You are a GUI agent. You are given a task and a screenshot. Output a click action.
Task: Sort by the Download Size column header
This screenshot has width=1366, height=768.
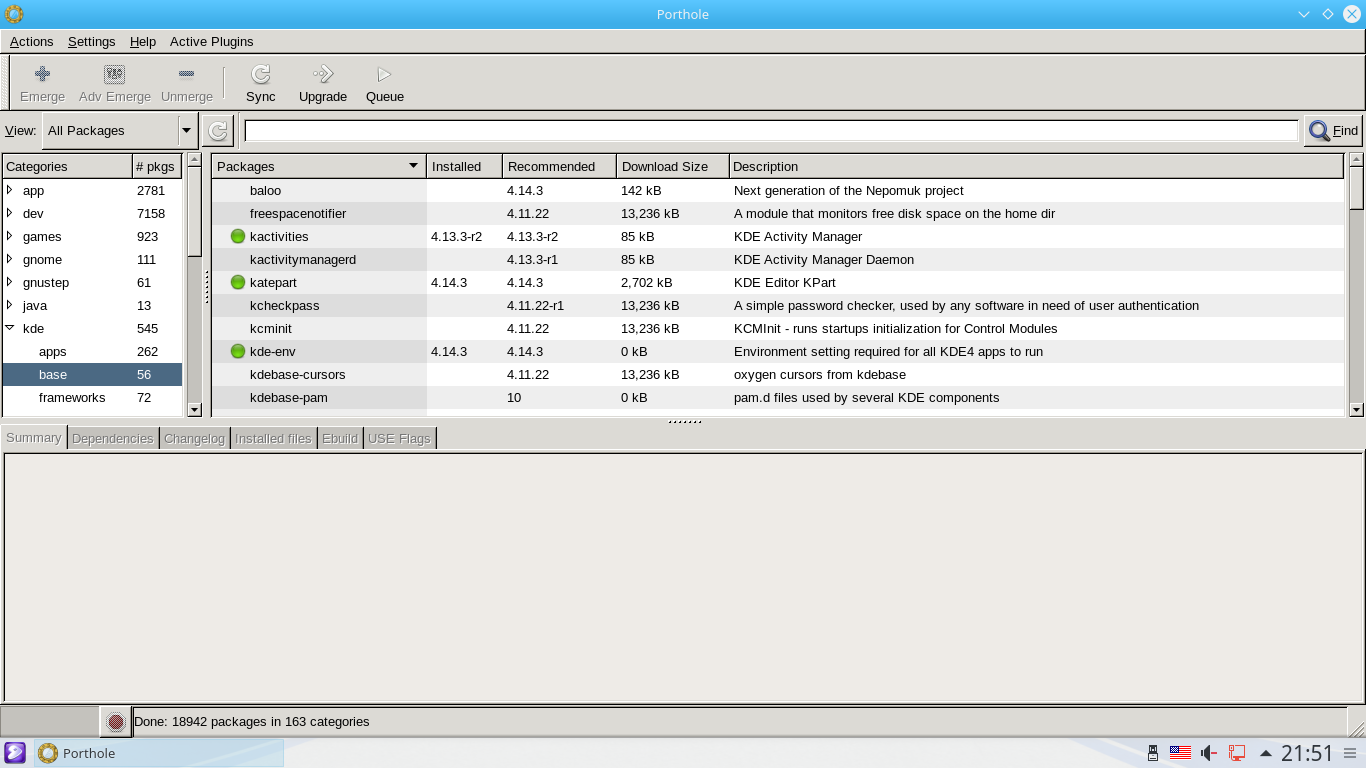pyautogui.click(x=672, y=166)
